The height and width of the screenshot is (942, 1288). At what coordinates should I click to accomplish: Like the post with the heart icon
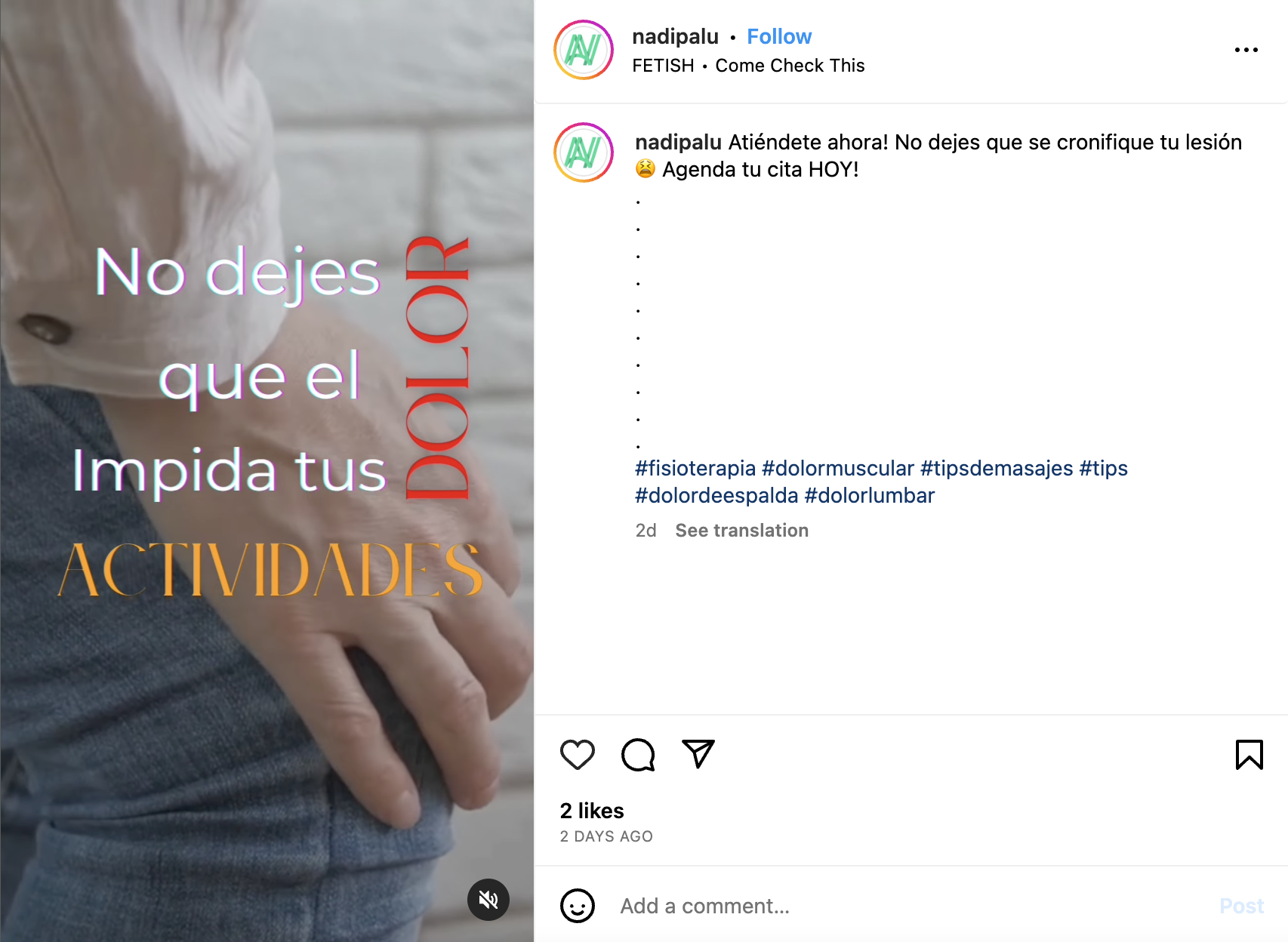pyautogui.click(x=578, y=755)
